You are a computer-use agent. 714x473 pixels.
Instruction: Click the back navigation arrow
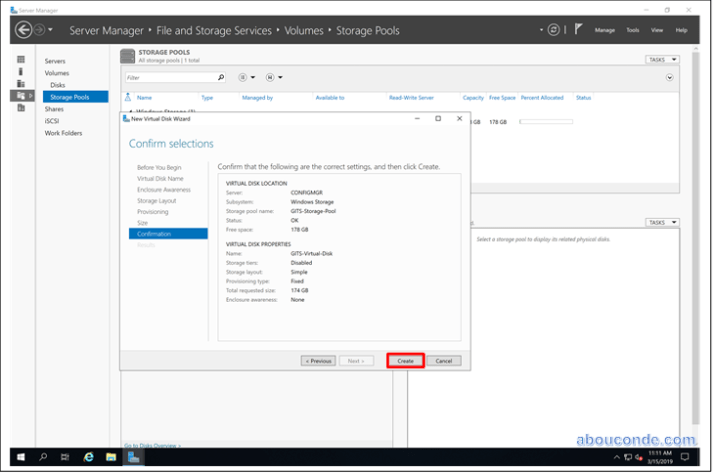(x=25, y=30)
